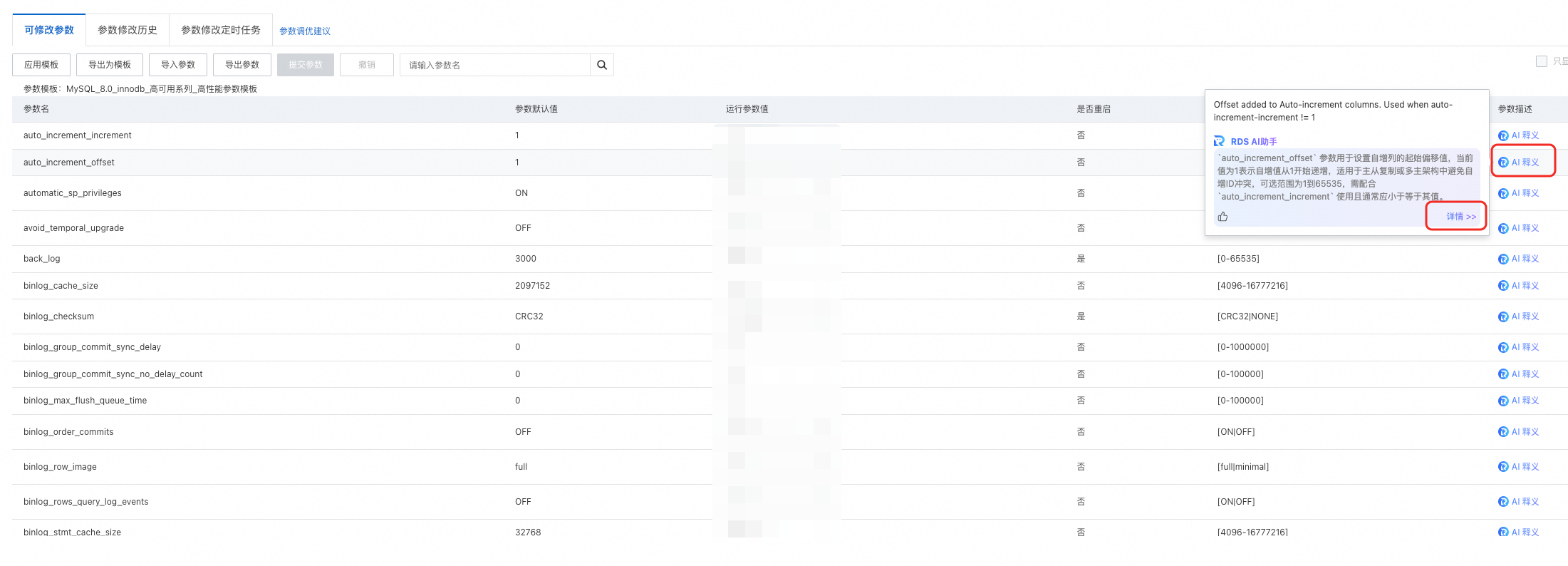Open AI 释义 for auto_increment_increment
This screenshot has height=566, width=1568.
[x=1518, y=135]
